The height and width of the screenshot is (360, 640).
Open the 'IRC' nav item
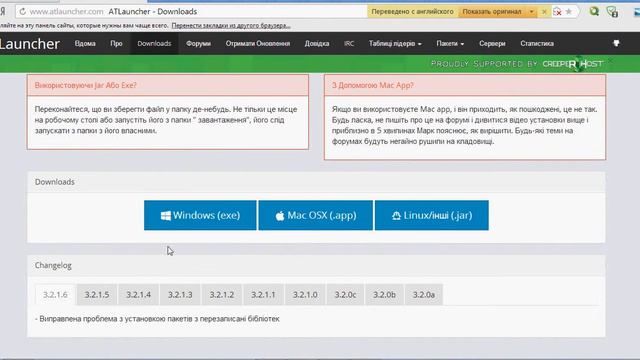pyautogui.click(x=349, y=43)
